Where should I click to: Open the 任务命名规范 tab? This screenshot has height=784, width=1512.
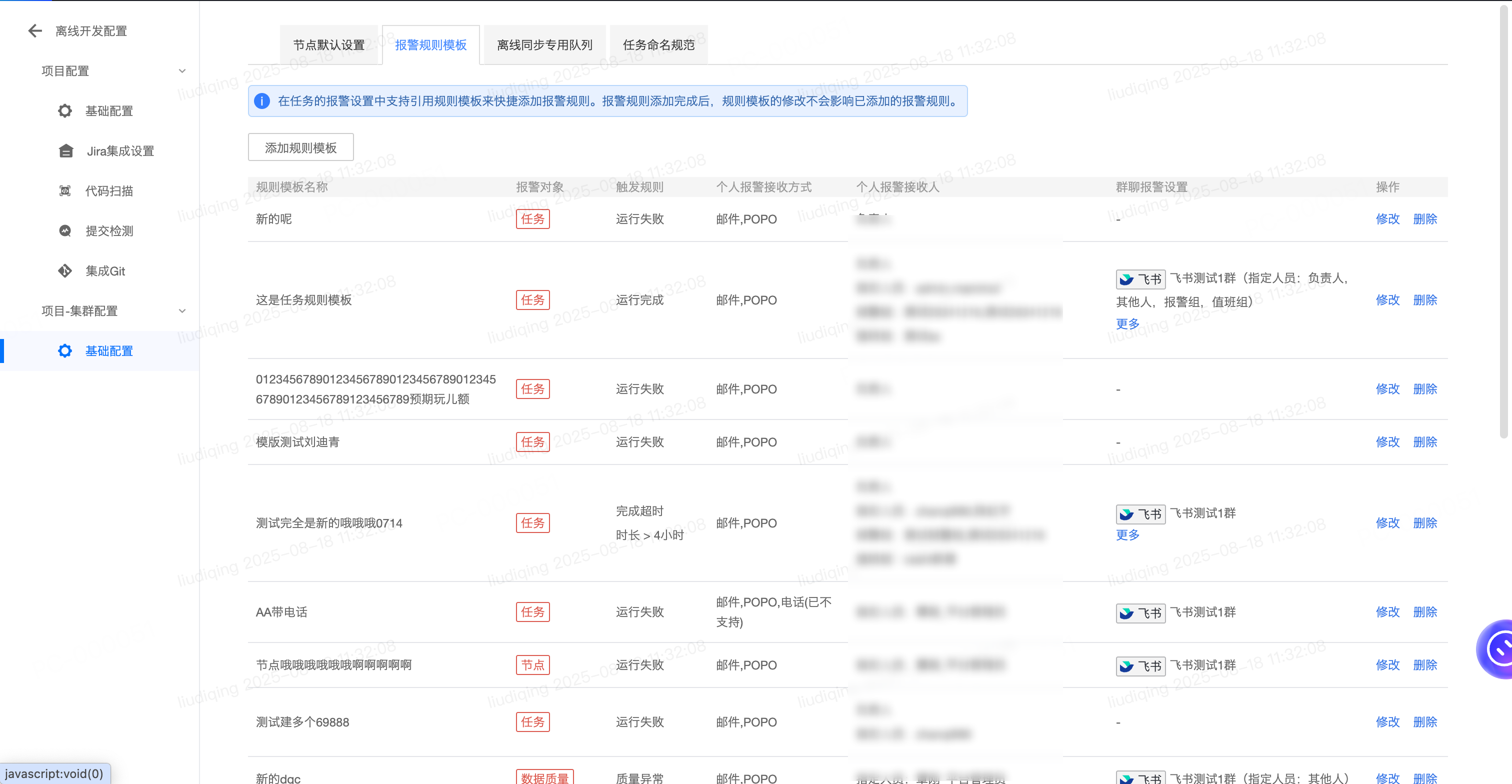pyautogui.click(x=658, y=45)
